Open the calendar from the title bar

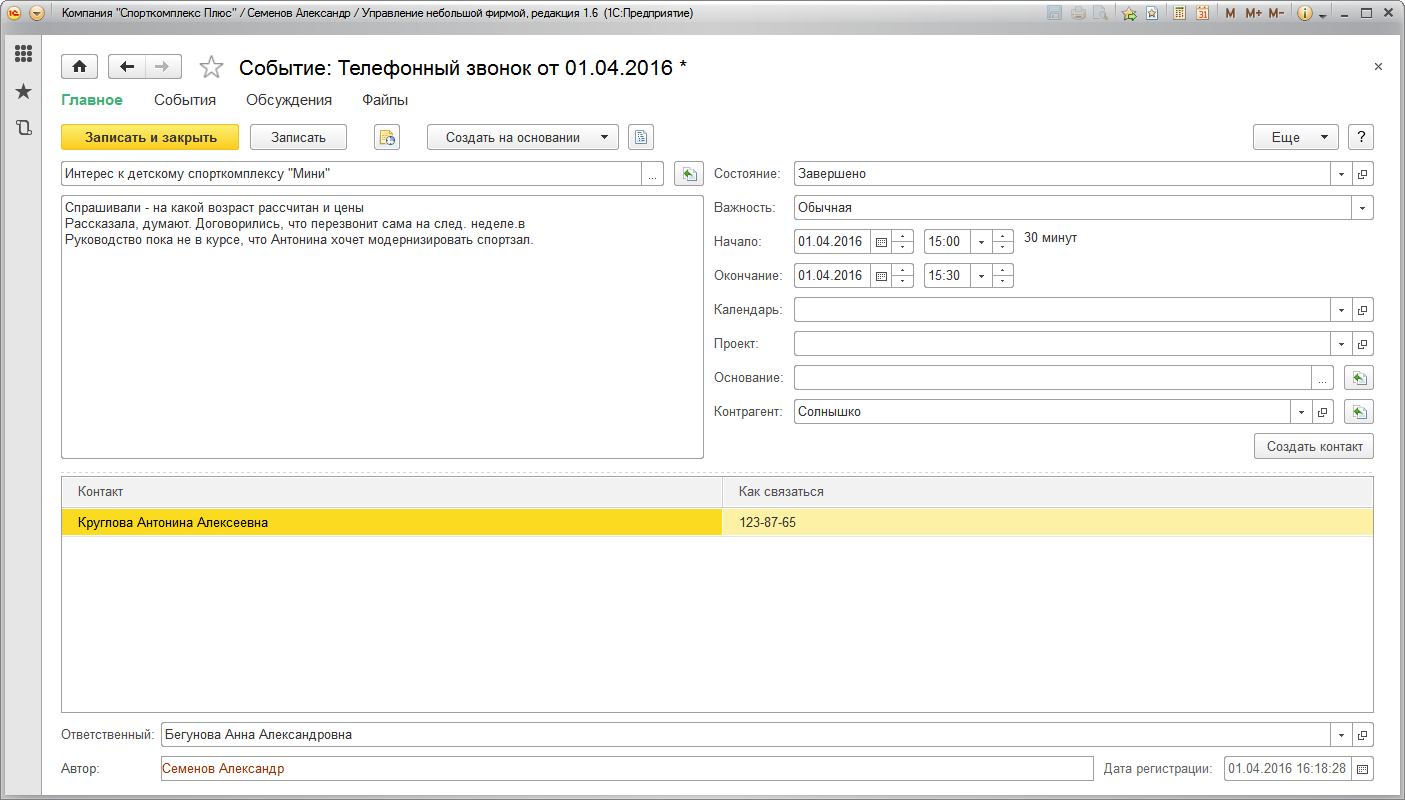[1202, 14]
